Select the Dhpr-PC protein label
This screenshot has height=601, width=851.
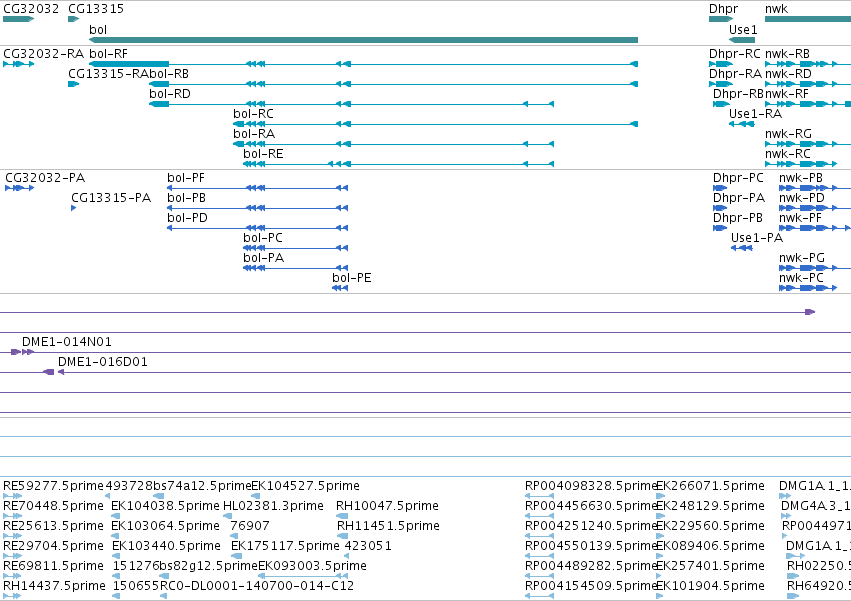tap(738, 178)
